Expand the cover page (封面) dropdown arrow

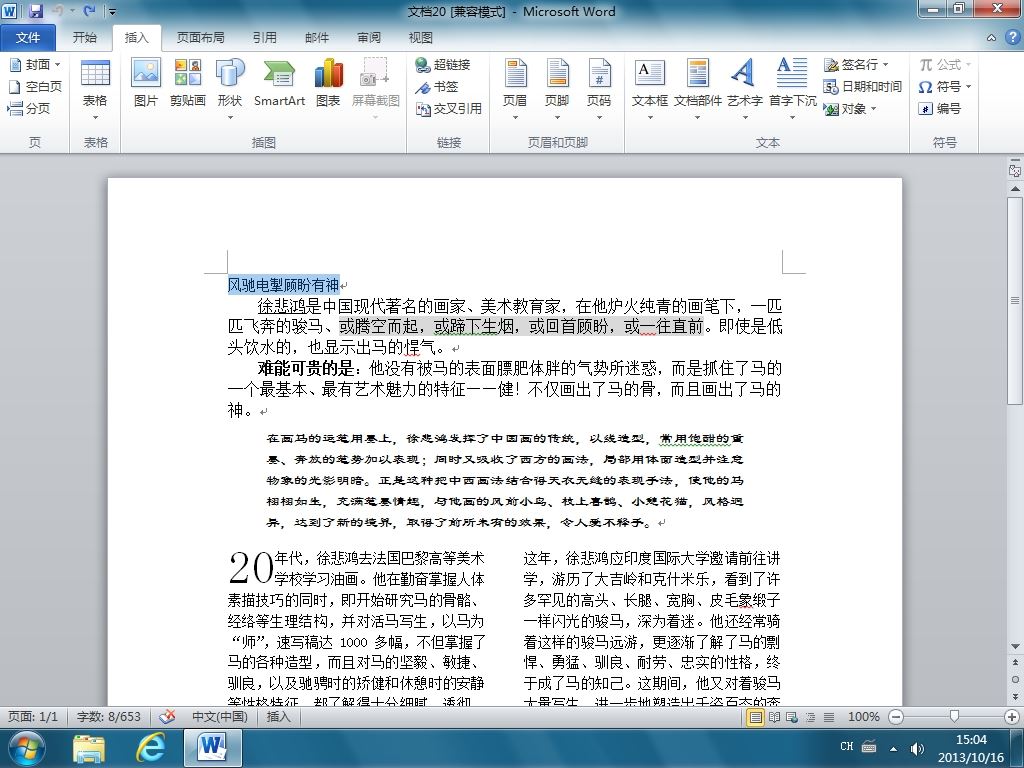click(x=57, y=64)
